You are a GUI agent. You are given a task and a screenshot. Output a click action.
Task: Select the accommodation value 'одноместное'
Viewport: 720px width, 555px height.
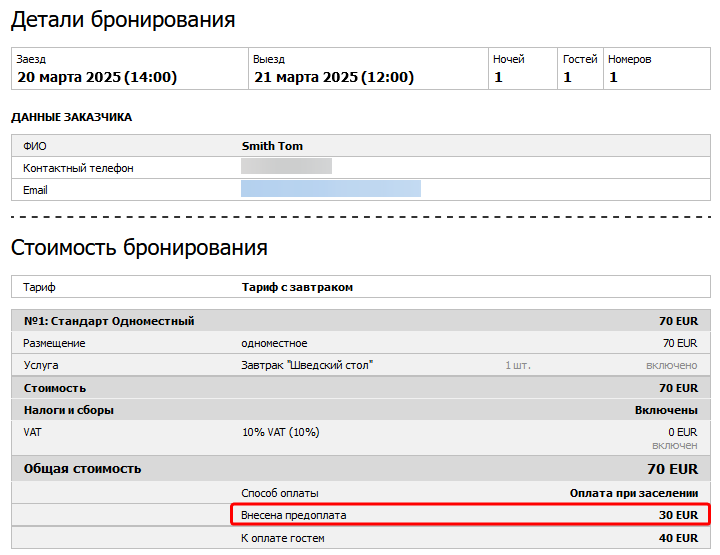pyautogui.click(x=274, y=343)
